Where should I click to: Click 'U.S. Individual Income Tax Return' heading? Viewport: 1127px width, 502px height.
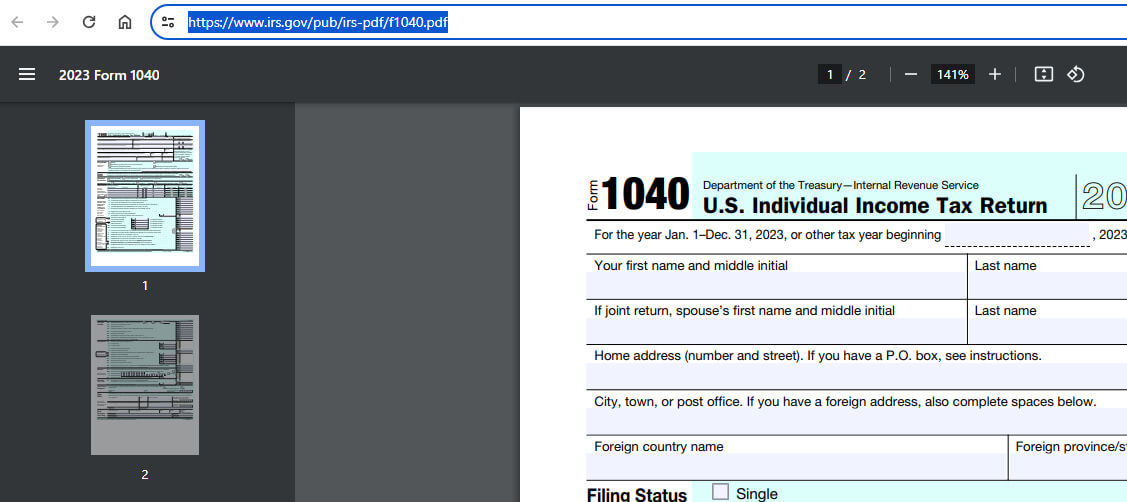[875, 206]
